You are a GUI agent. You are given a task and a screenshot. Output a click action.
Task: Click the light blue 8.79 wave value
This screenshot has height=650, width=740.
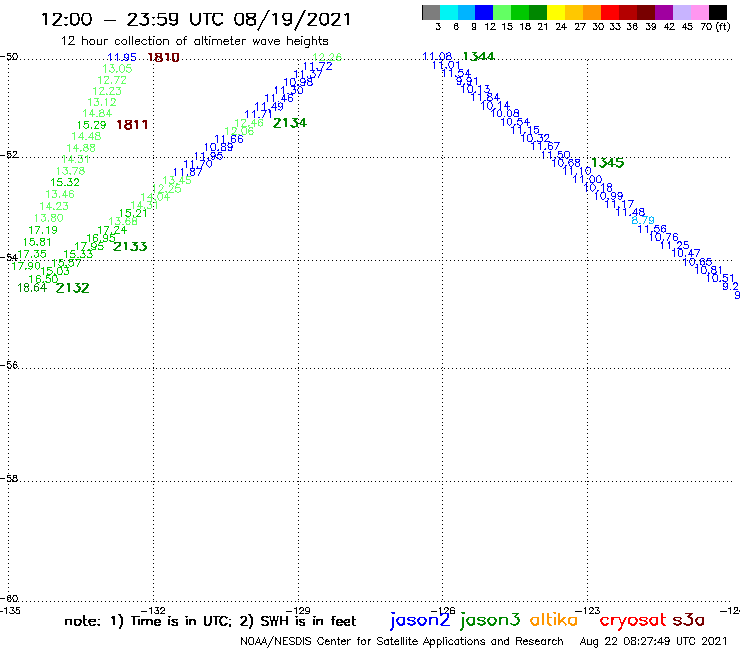(643, 220)
